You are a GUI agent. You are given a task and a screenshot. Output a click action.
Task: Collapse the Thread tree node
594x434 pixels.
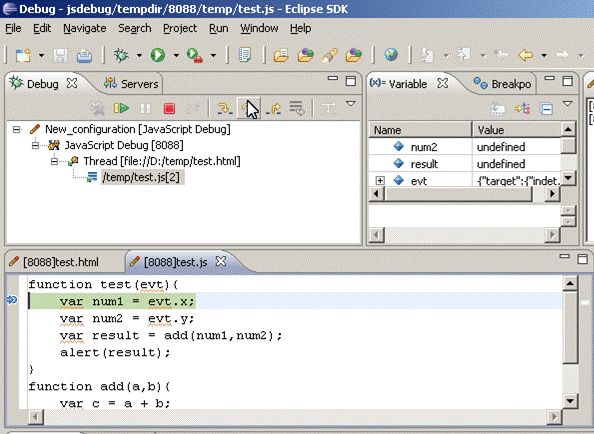(x=54, y=161)
